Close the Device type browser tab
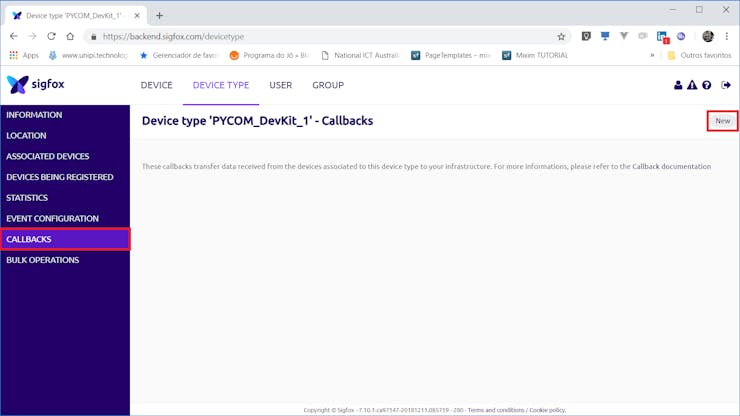 (x=137, y=16)
